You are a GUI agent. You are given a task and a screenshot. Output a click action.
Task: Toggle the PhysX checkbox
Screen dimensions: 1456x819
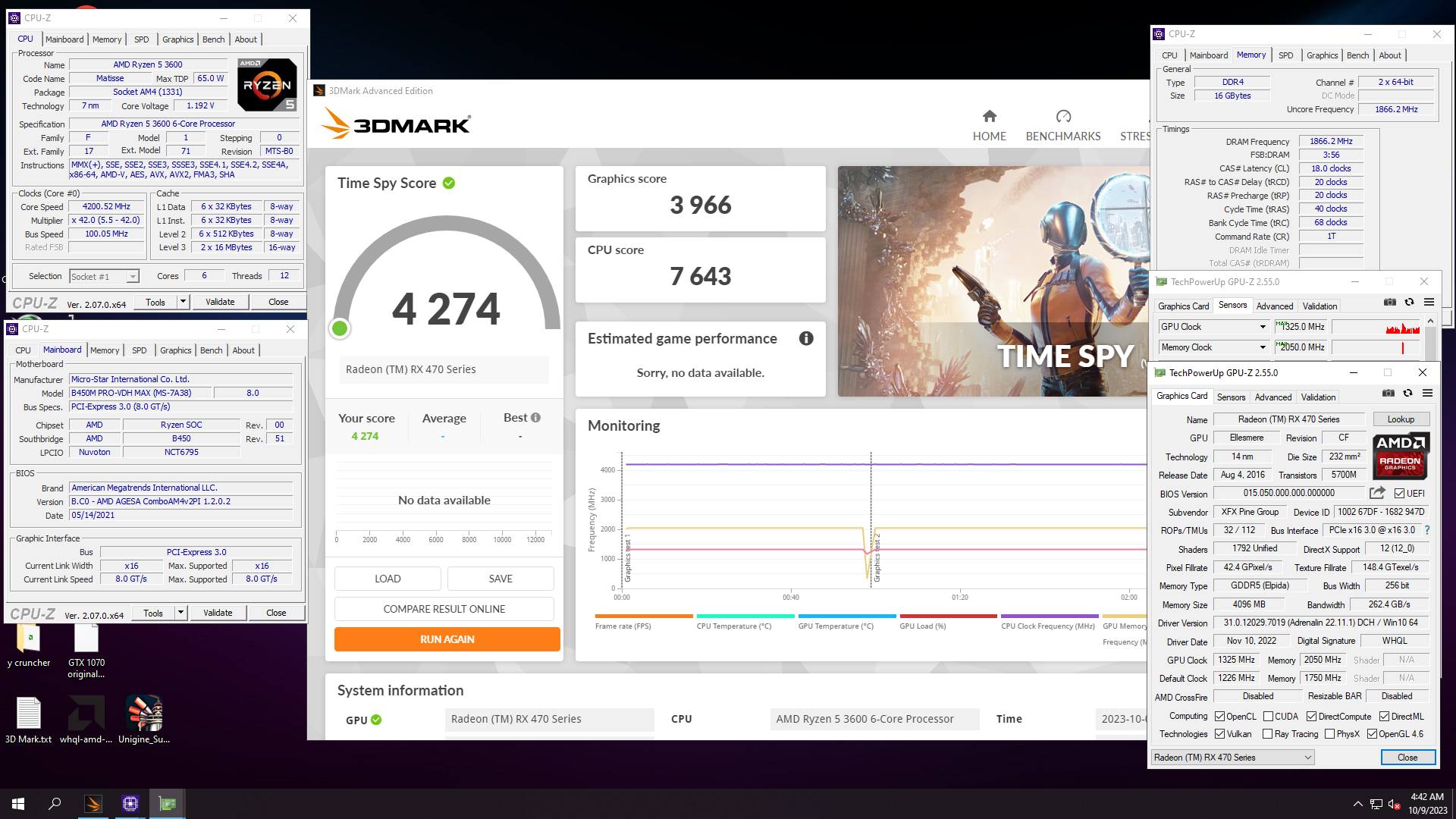1330,734
